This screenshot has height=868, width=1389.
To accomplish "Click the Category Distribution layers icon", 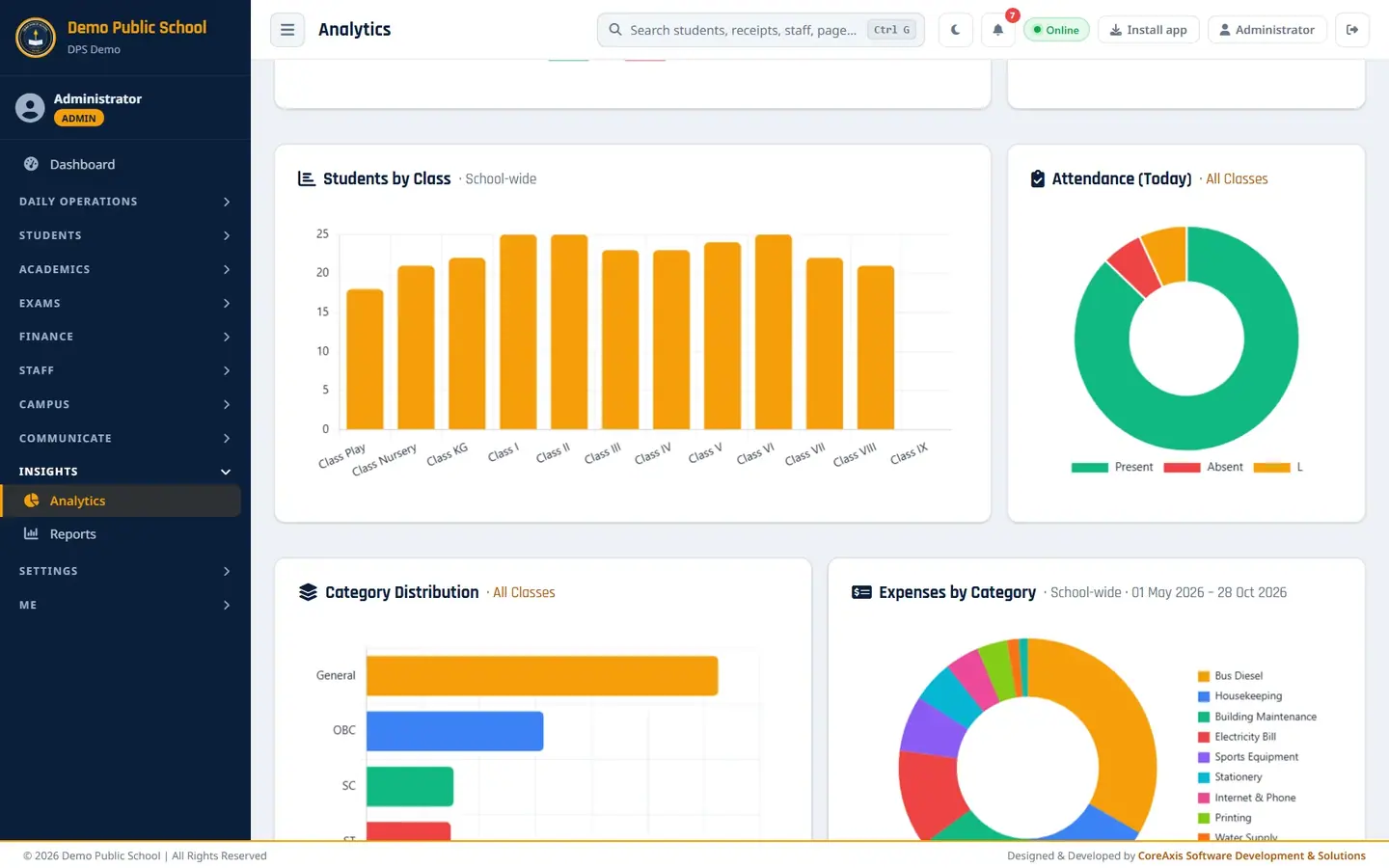I will [308, 592].
